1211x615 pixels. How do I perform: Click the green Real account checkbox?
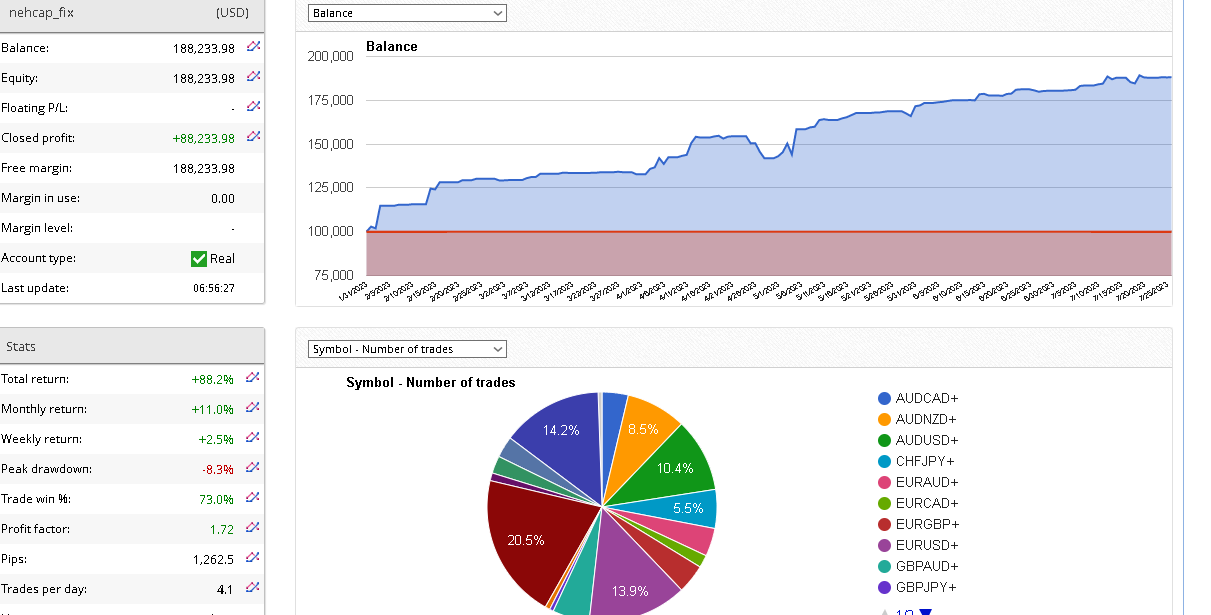coord(199,259)
